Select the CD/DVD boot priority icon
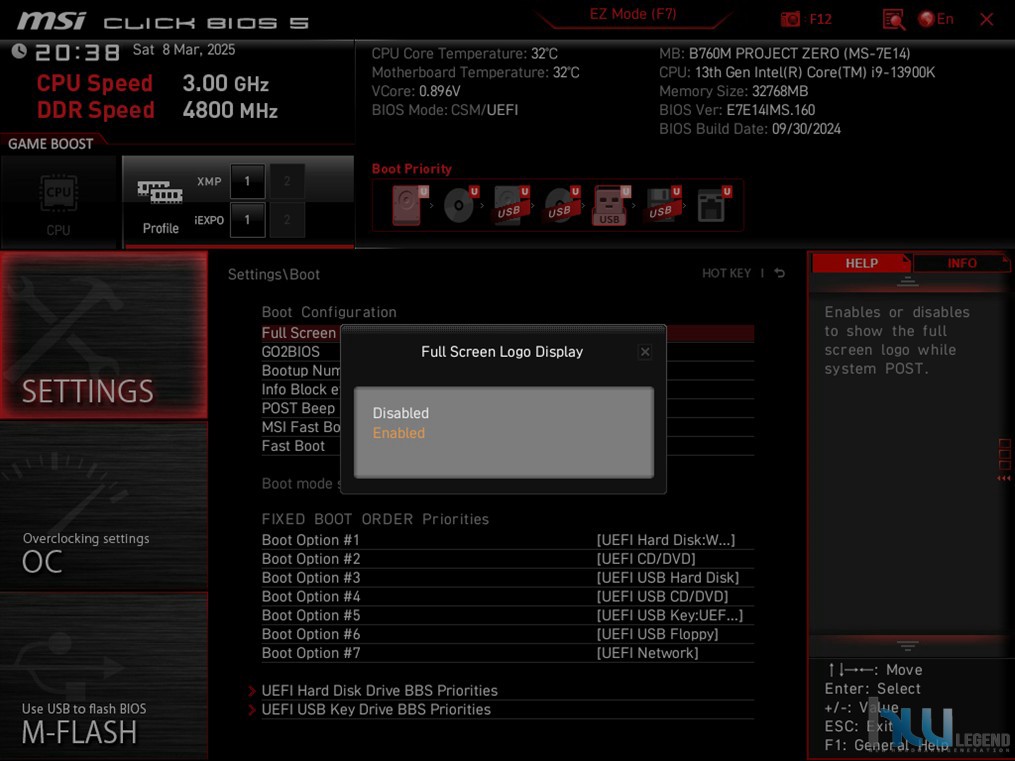This screenshot has height=761, width=1015. pos(460,204)
